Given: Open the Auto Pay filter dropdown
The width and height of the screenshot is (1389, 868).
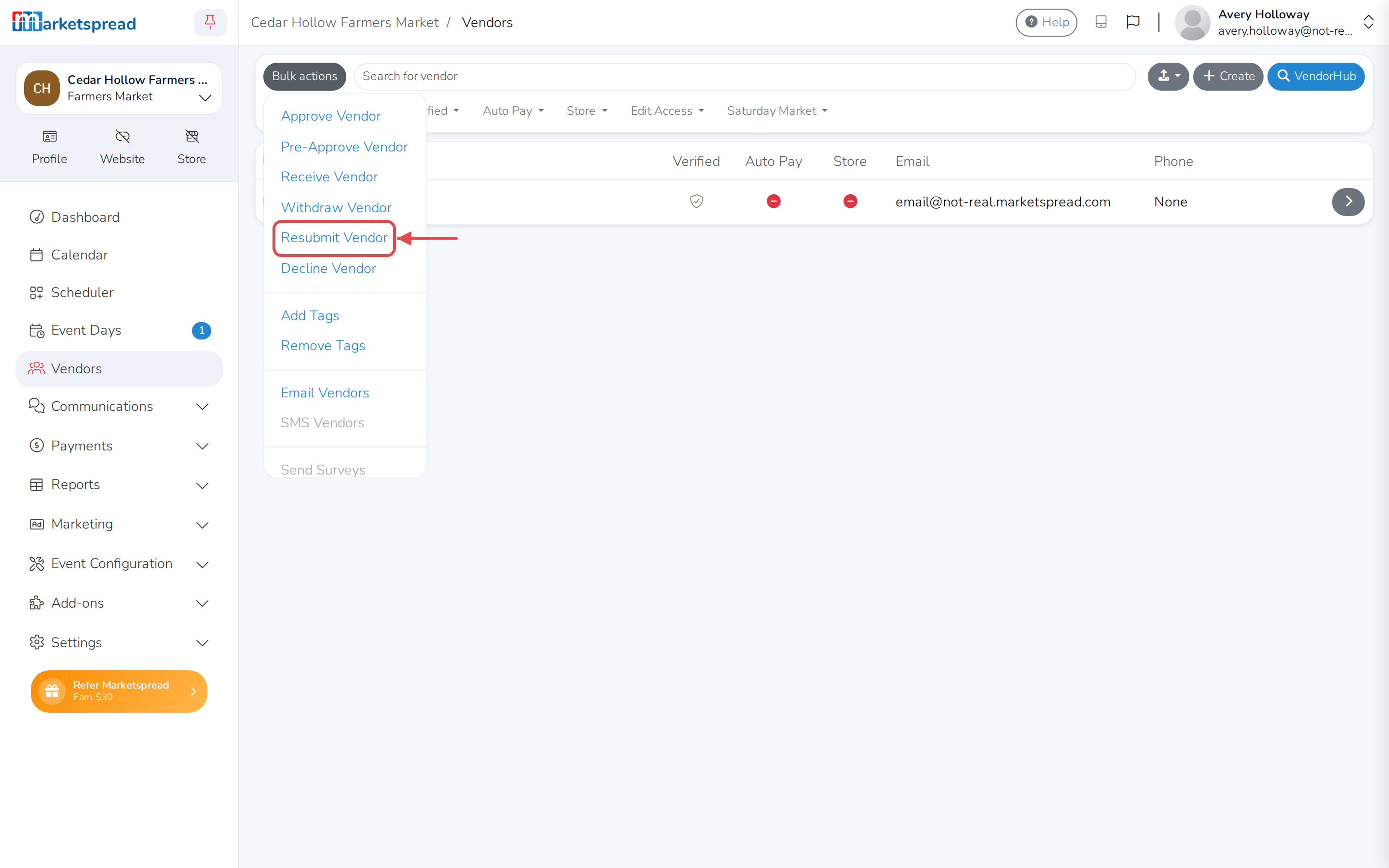Looking at the screenshot, I should (x=513, y=111).
